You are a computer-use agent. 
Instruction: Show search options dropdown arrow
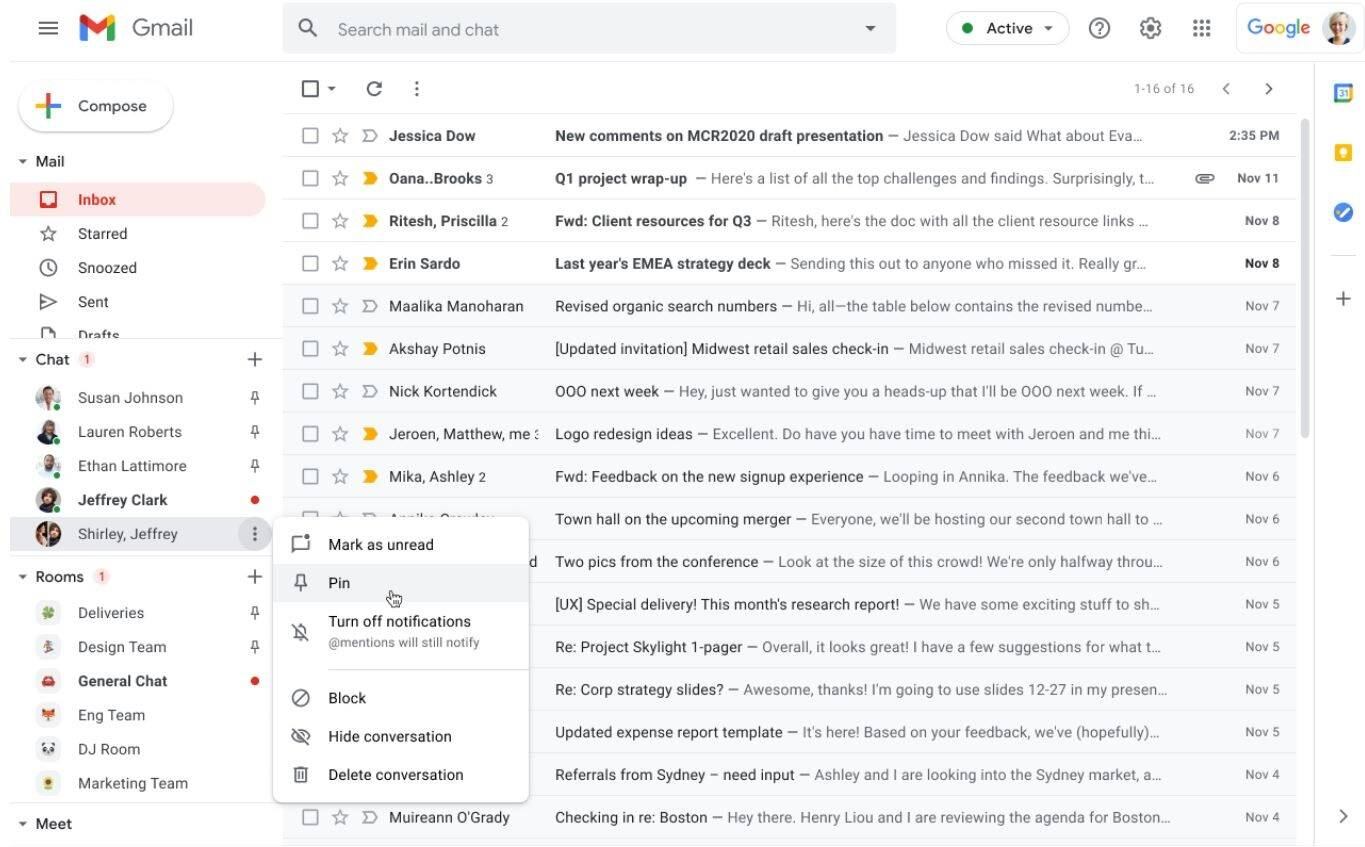coord(870,29)
